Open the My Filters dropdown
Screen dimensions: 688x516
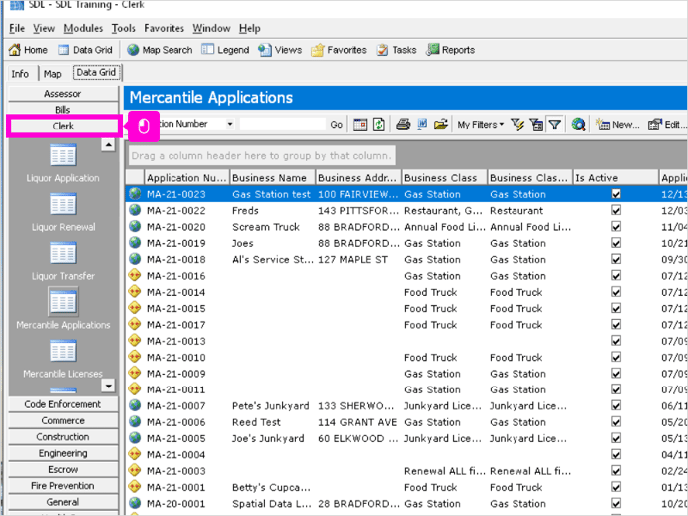[480, 125]
